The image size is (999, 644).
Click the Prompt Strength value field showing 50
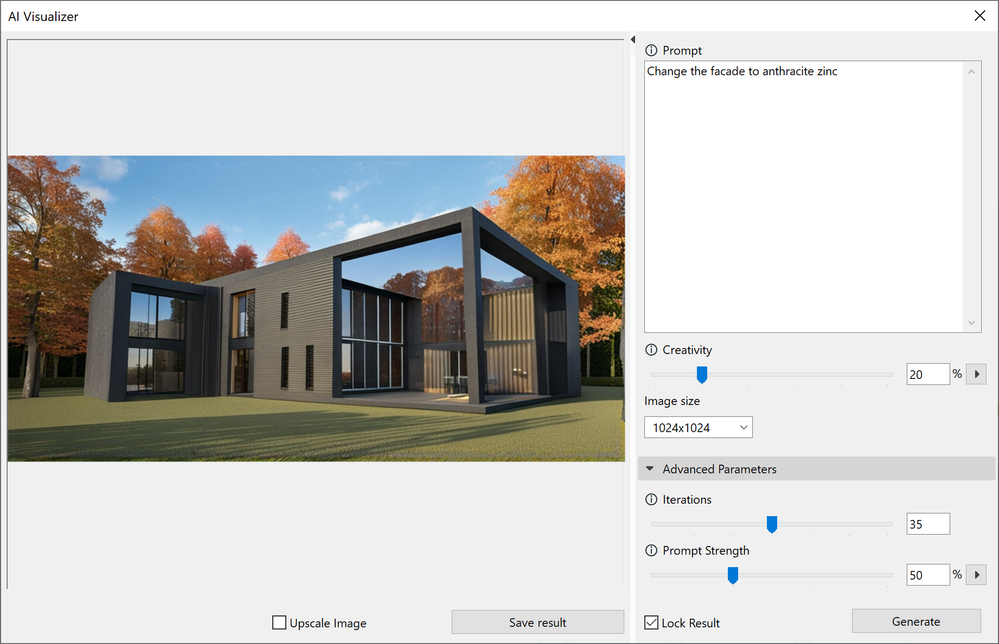pos(928,575)
